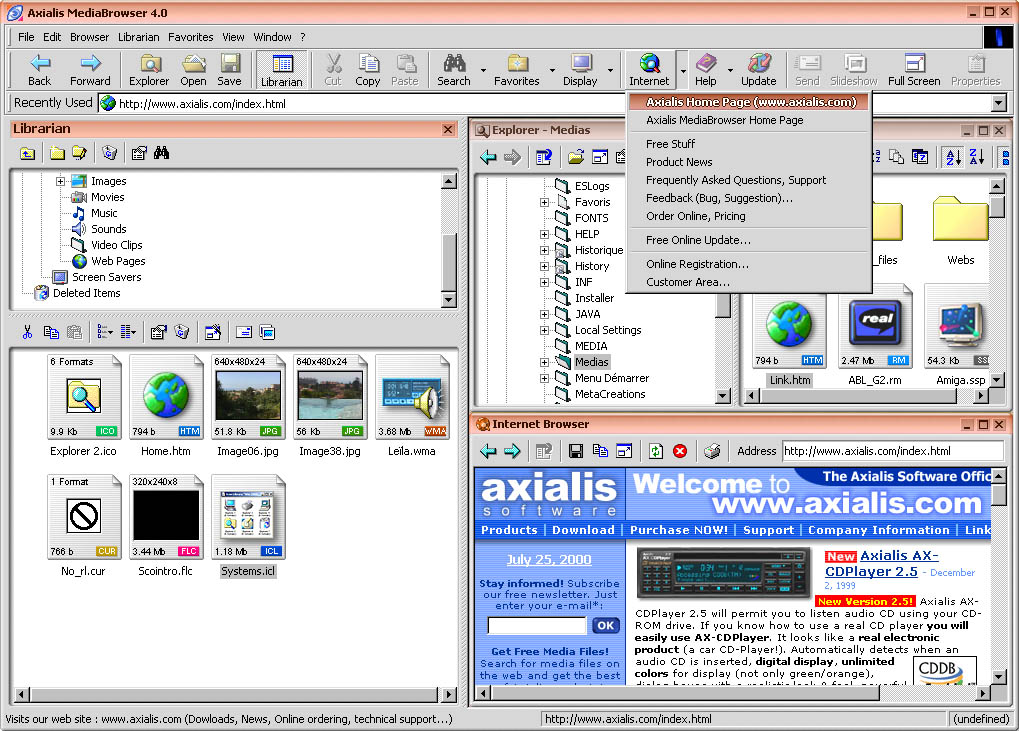This screenshot has height=731, width=1019.
Task: Expand the Favoris folder in Explorer tree
Action: coord(545,202)
